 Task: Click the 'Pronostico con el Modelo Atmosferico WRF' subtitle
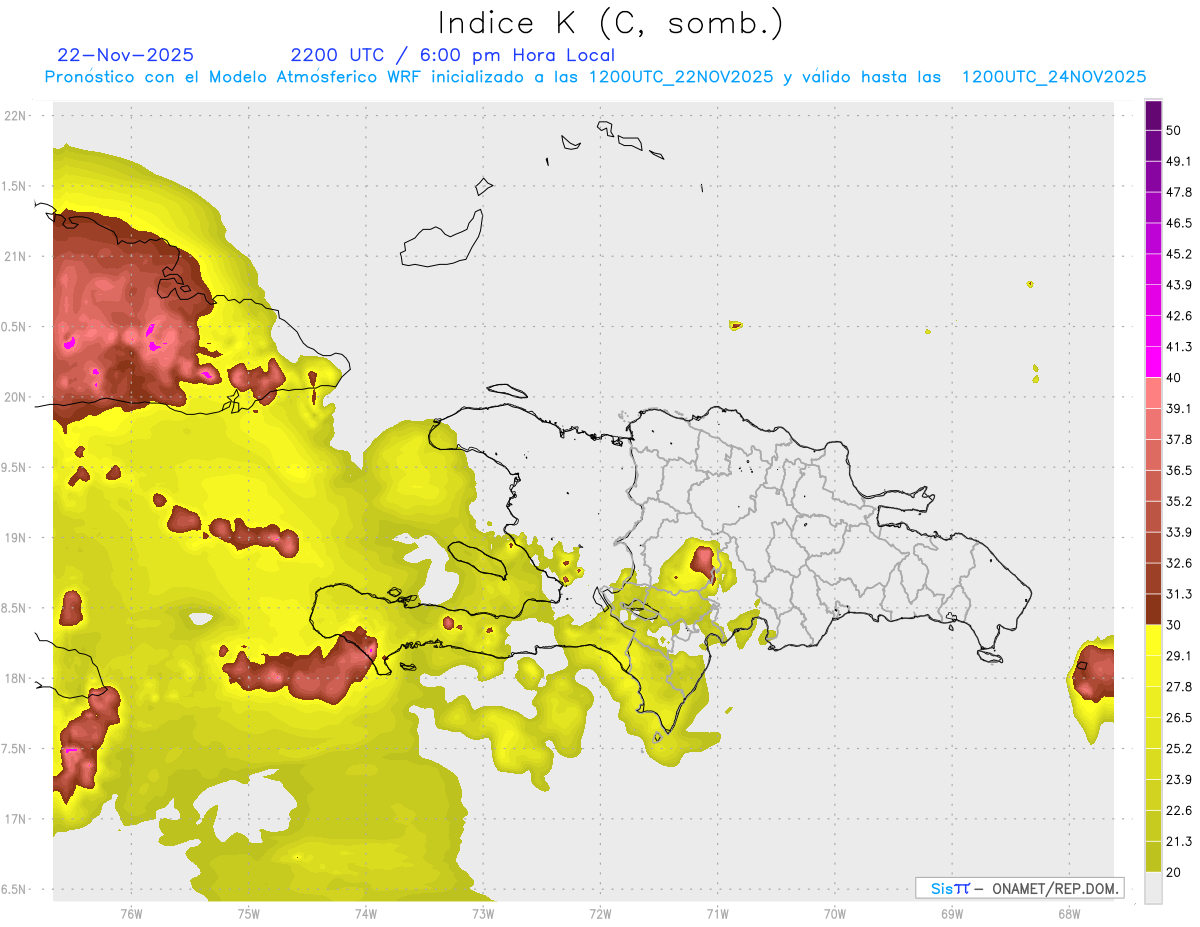click(x=233, y=77)
